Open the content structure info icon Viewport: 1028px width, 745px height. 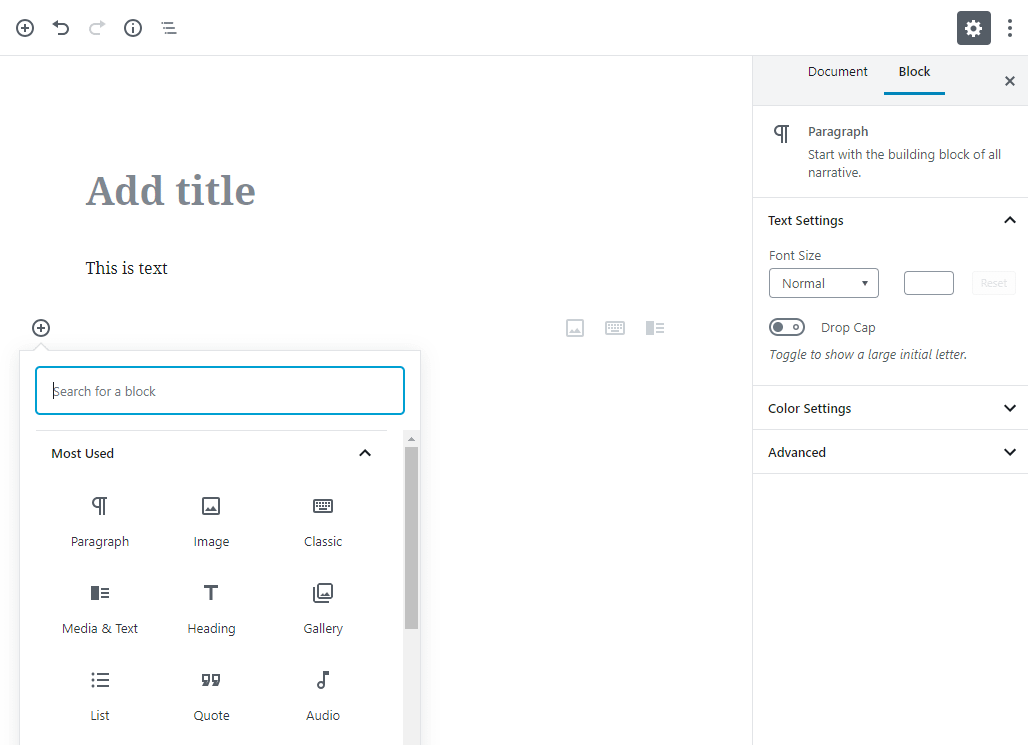click(x=133, y=28)
